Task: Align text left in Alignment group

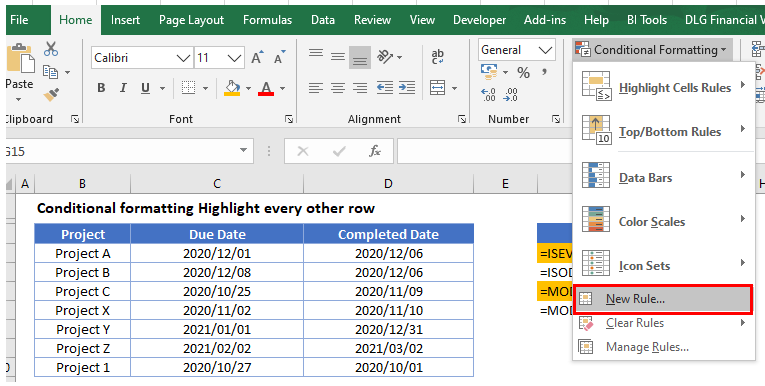Action: tap(316, 88)
